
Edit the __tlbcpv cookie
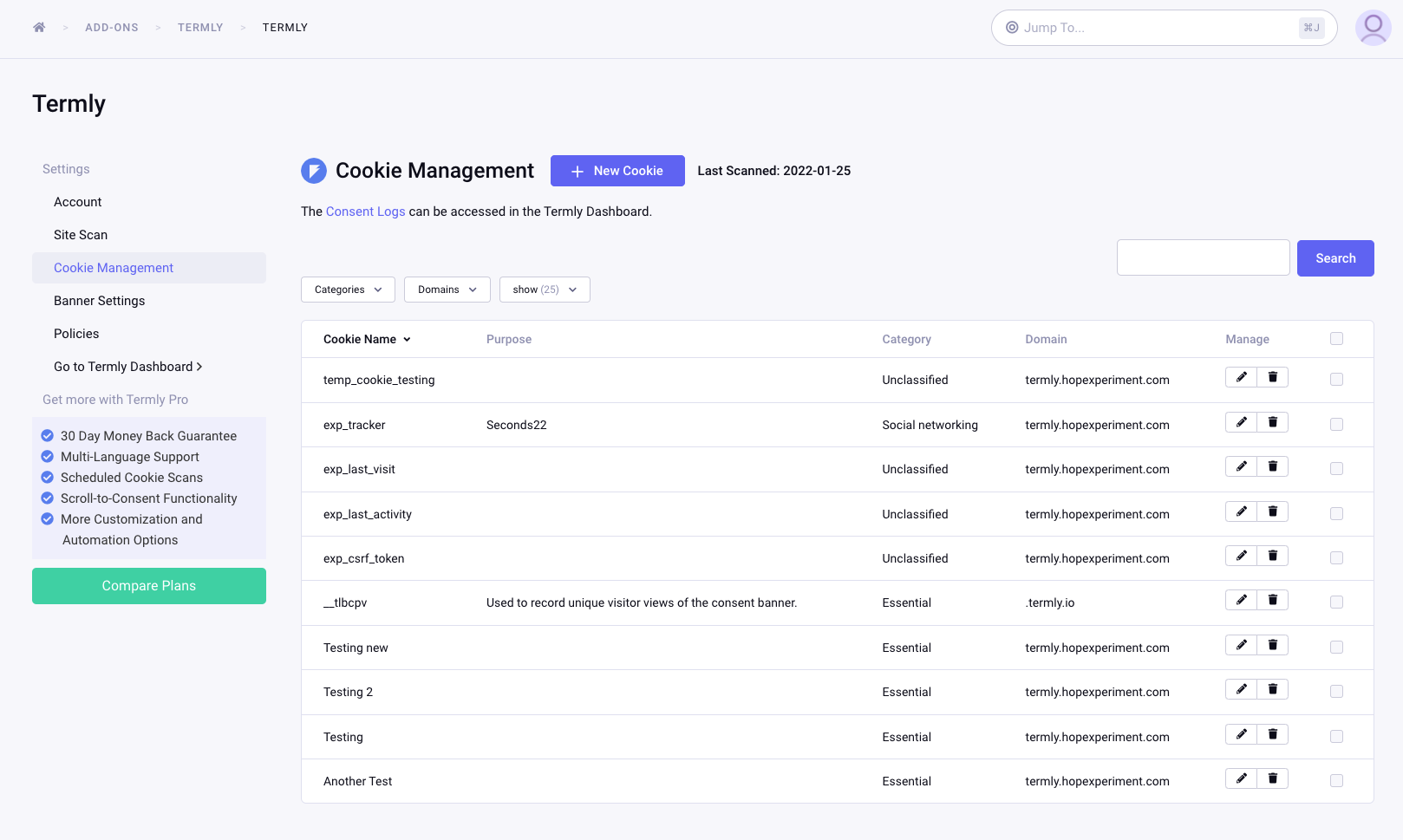coord(1241,600)
